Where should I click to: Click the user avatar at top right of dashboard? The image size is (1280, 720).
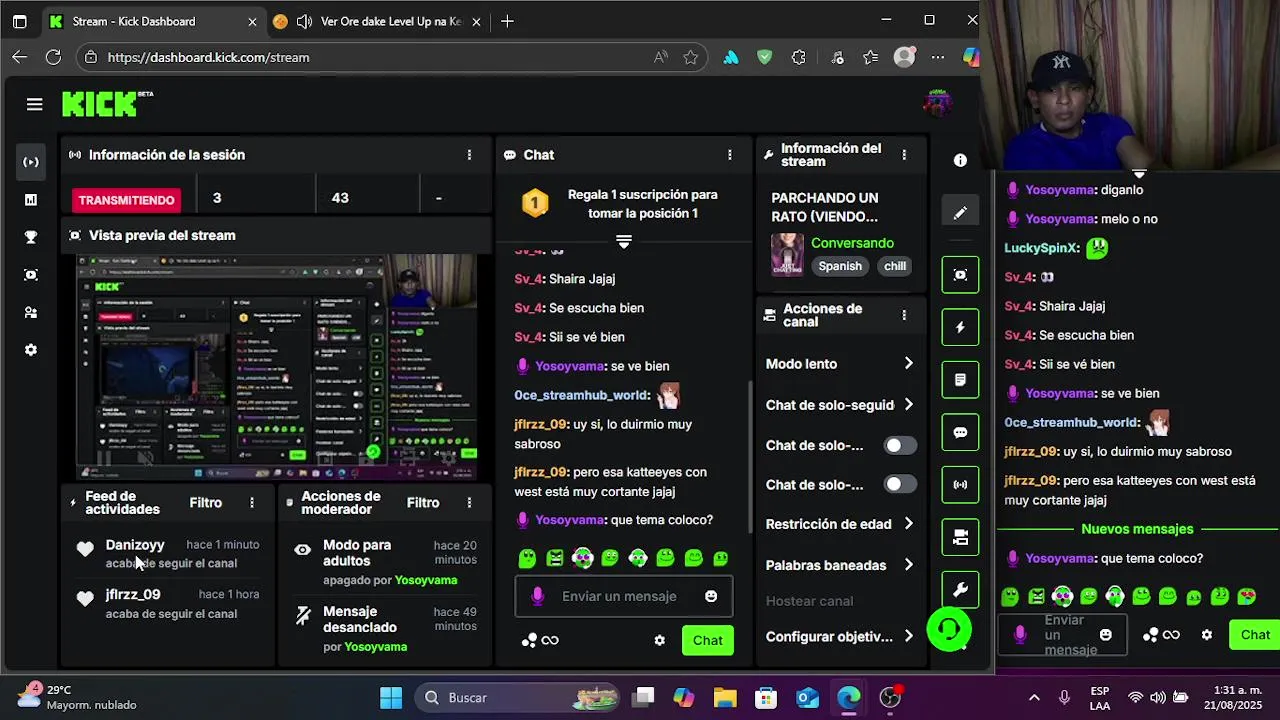point(937,102)
